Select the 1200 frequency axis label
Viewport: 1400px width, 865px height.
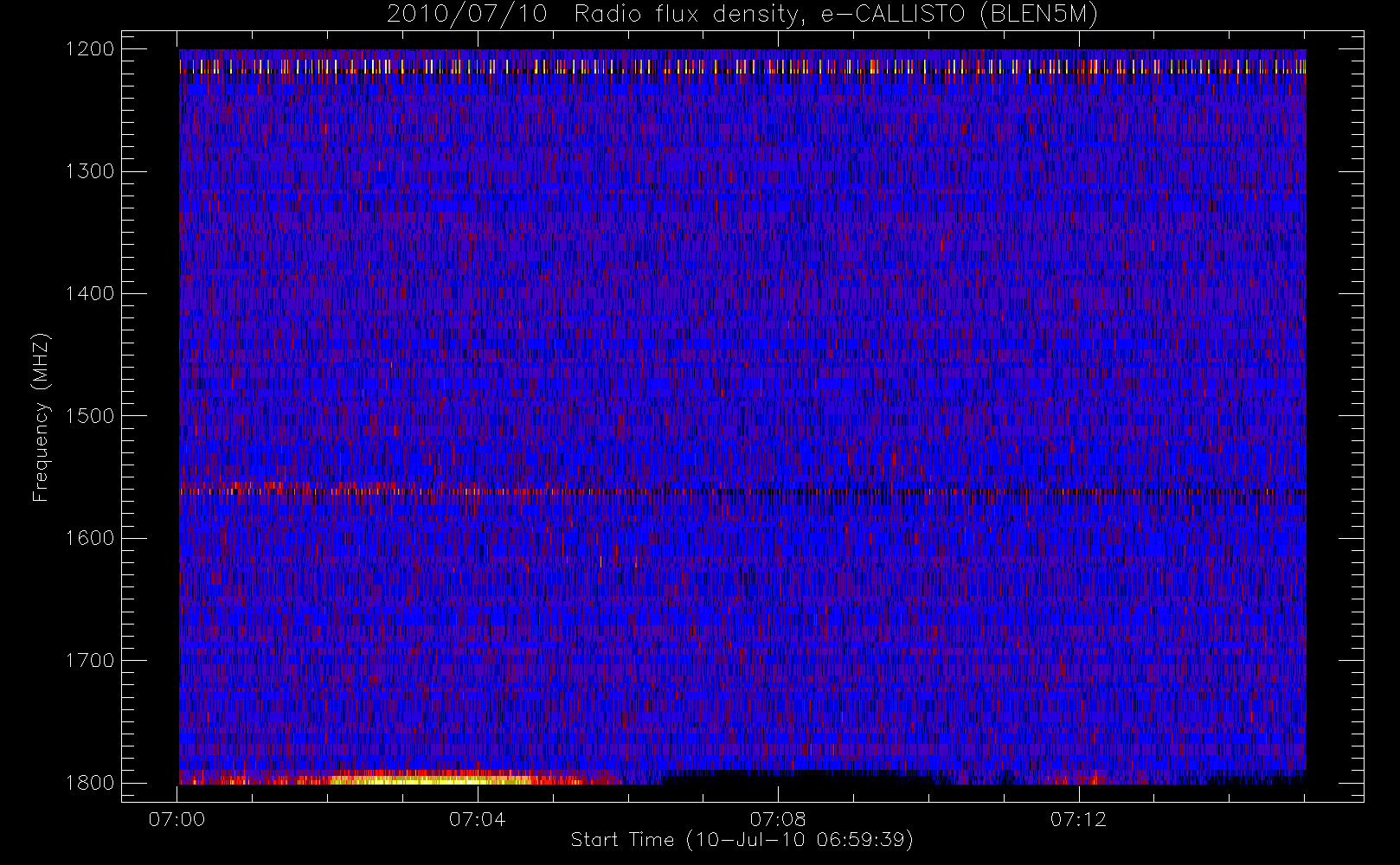[x=90, y=49]
